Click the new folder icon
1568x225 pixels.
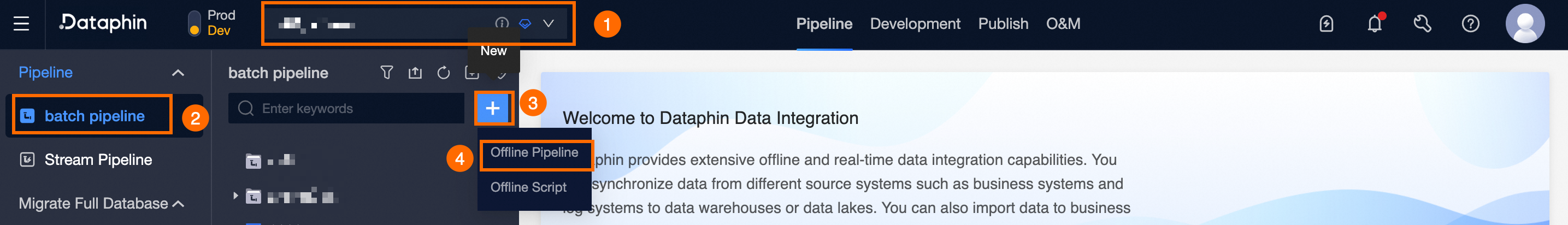pyautogui.click(x=471, y=73)
